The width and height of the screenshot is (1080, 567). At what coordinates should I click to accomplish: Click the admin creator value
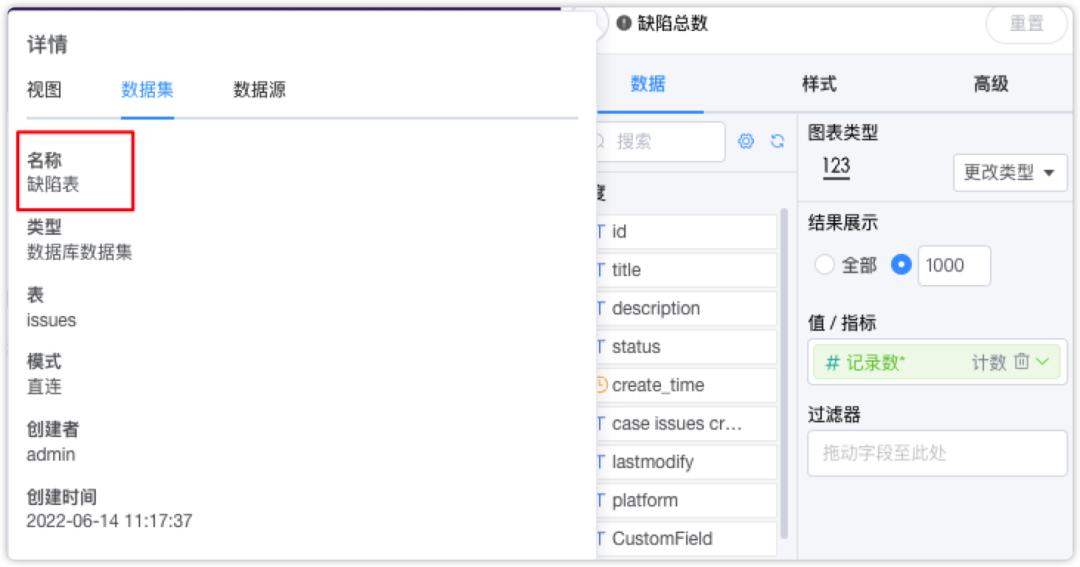click(x=50, y=455)
